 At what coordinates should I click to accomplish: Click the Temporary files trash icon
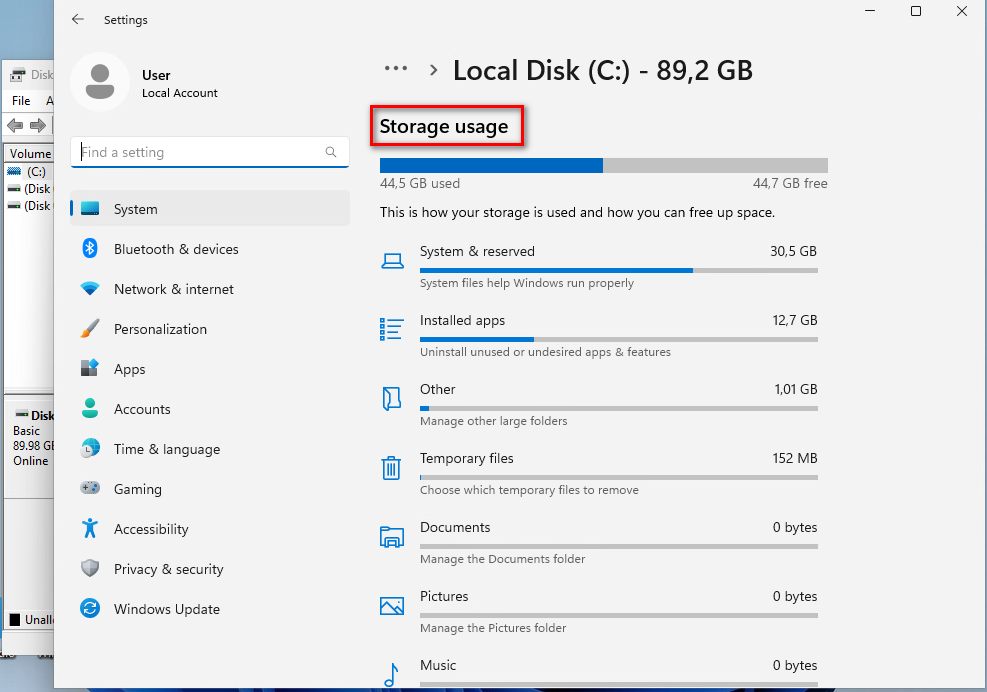click(392, 467)
